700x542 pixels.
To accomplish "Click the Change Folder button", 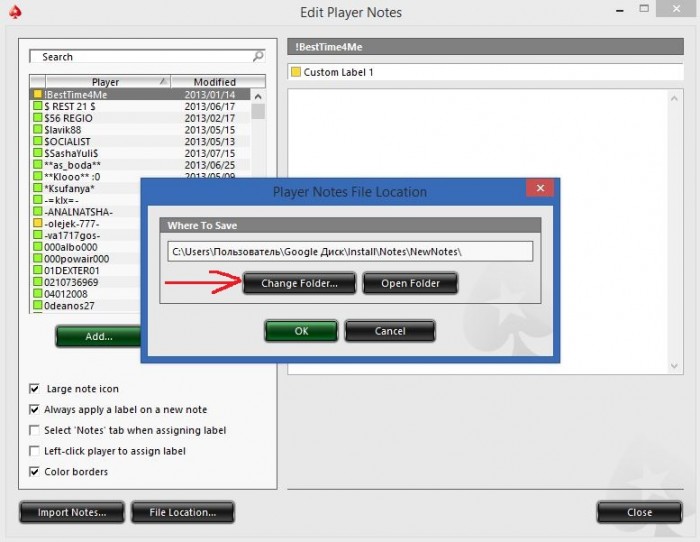I will [299, 283].
